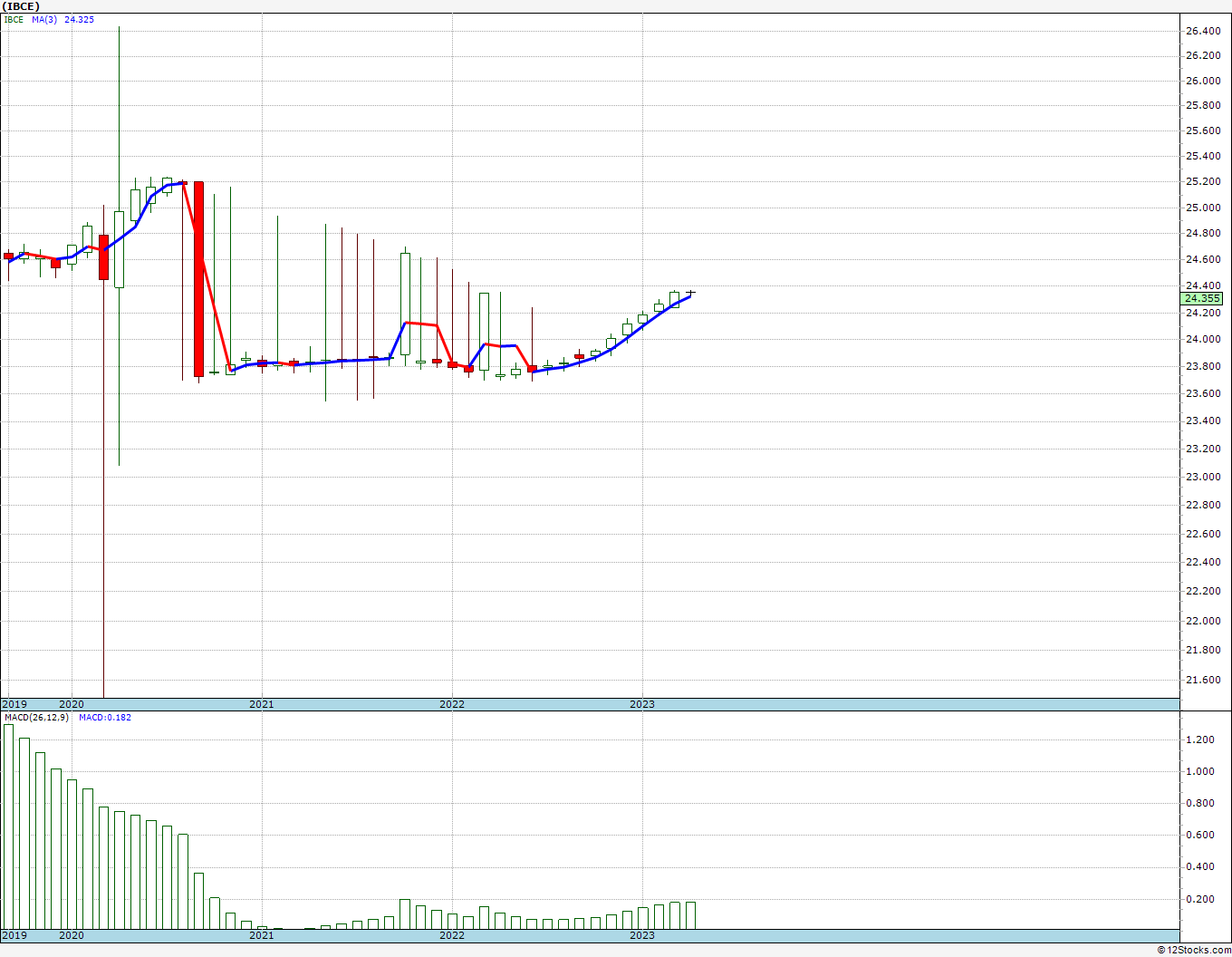Select the 23.400 price axis label

[x=1203, y=420]
